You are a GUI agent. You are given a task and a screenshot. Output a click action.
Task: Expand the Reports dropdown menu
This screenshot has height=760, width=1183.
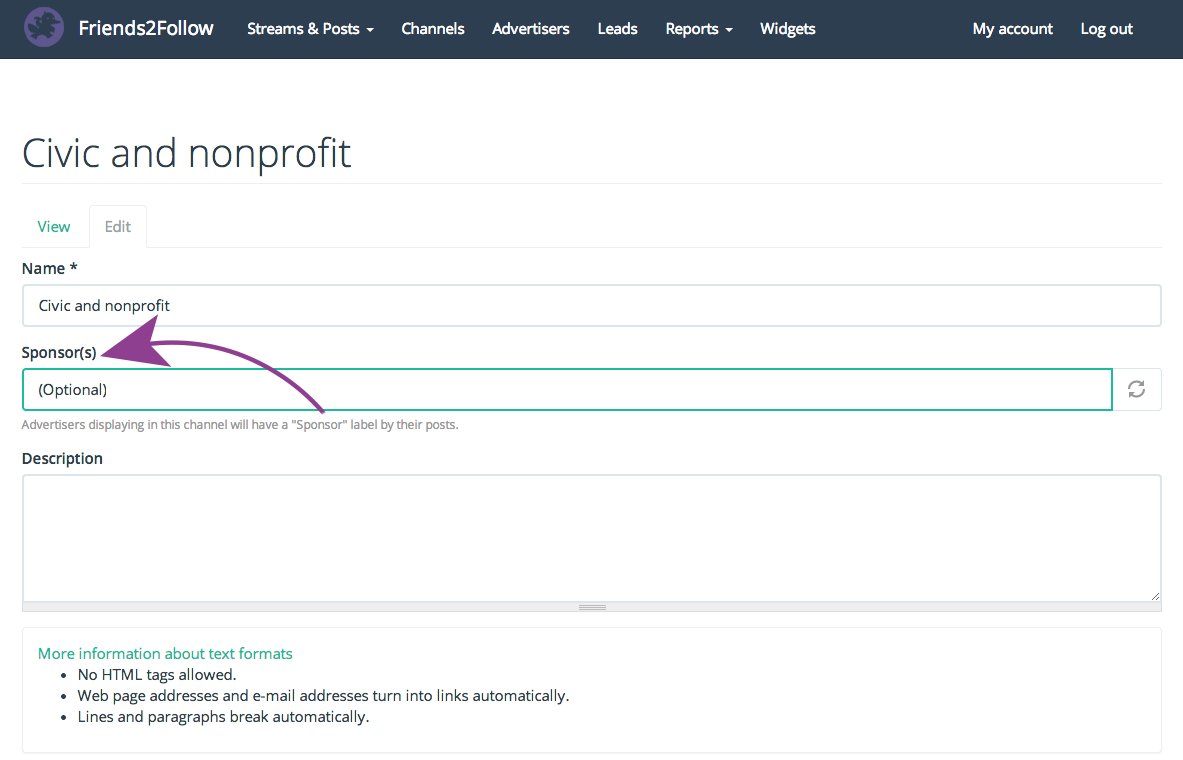pyautogui.click(x=698, y=29)
